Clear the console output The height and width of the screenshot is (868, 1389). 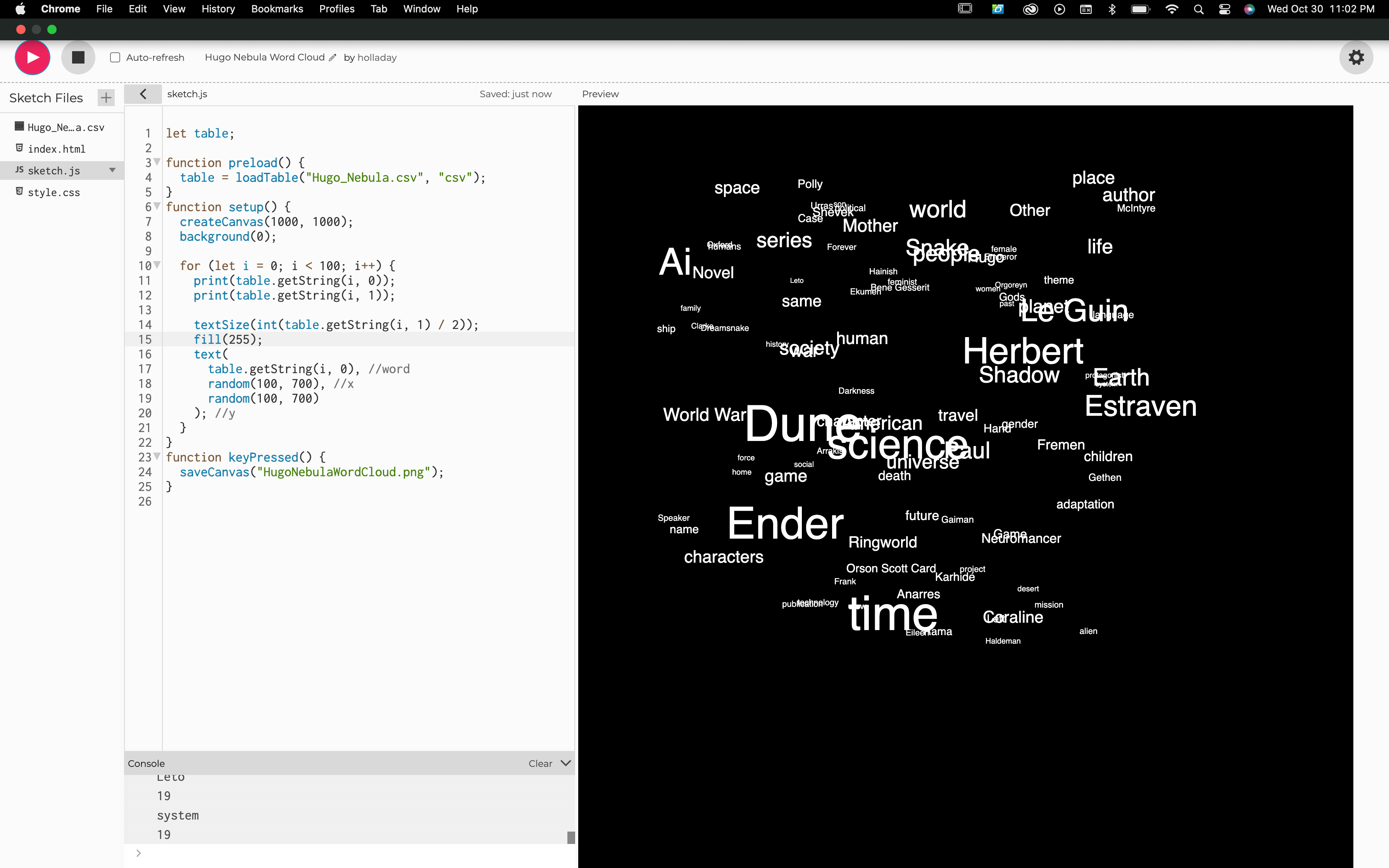[540, 763]
